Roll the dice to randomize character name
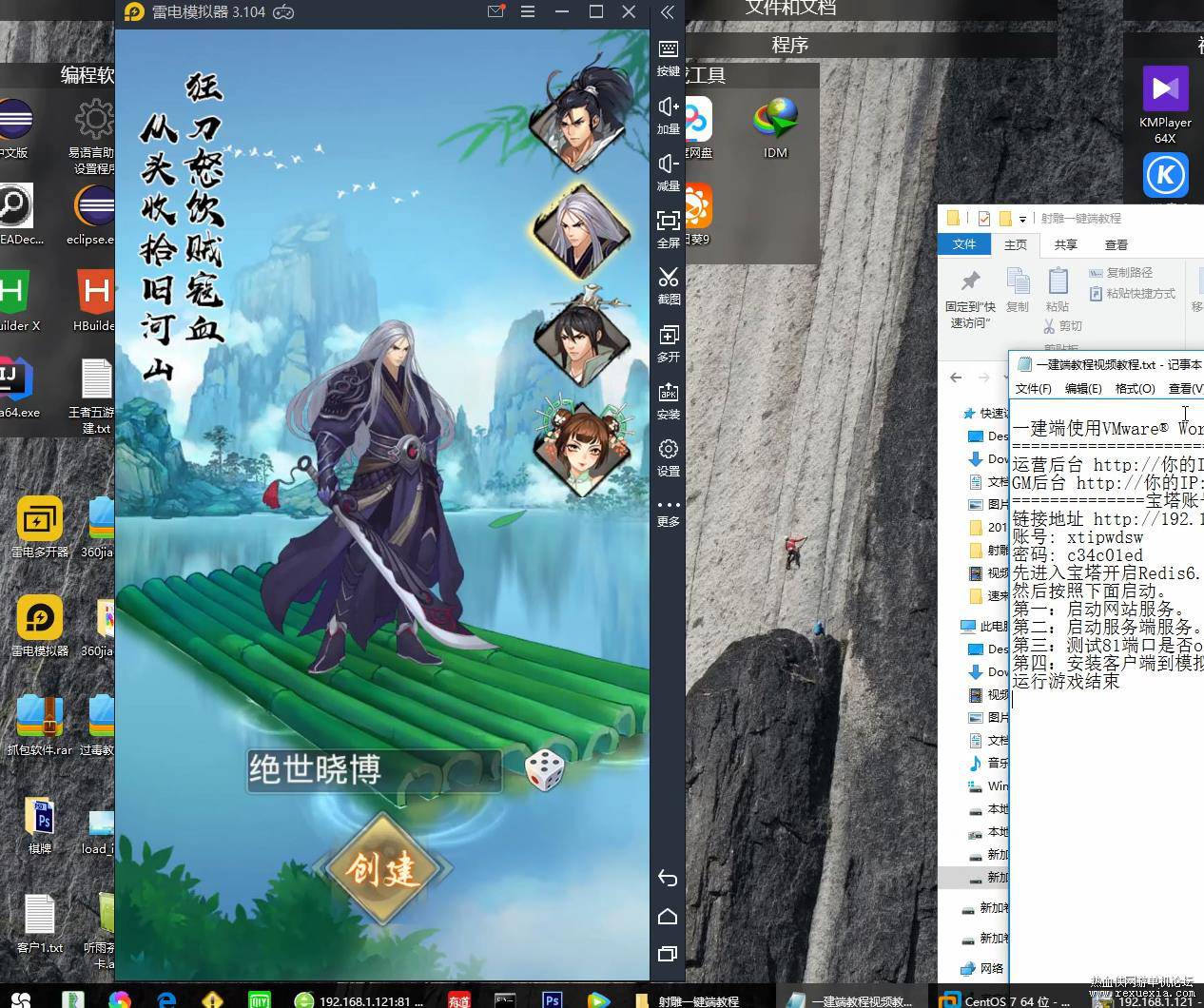 [545, 769]
